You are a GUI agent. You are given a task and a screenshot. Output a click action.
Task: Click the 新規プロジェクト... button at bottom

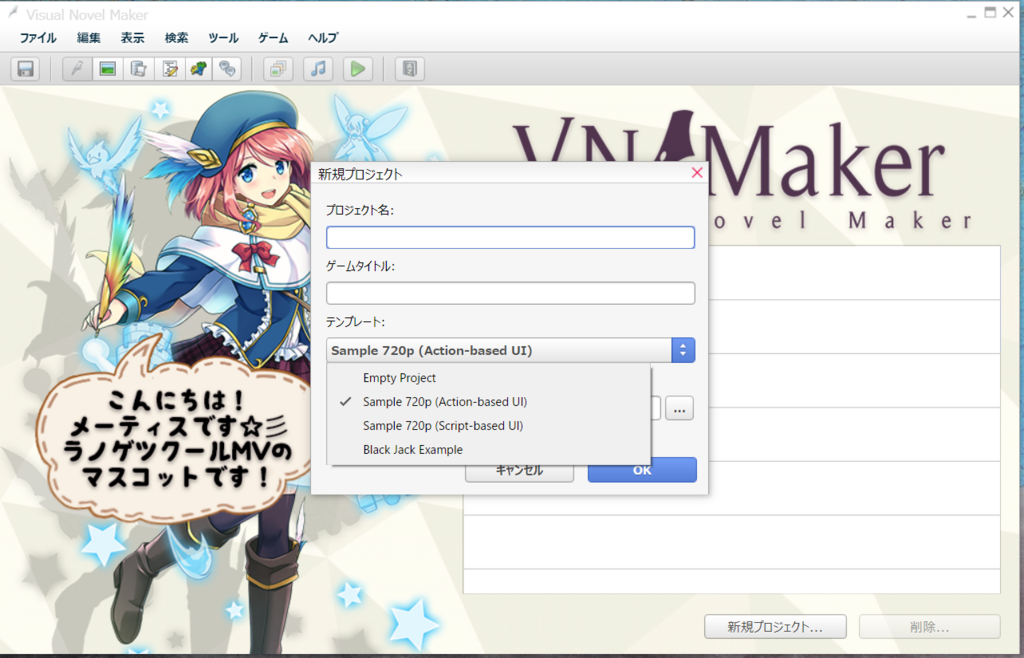pos(775,627)
